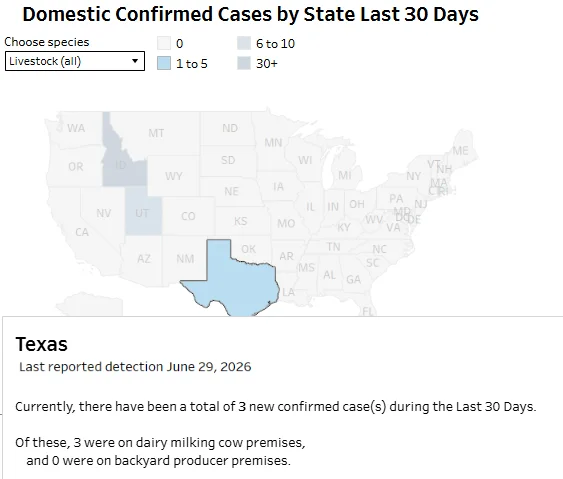563x479 pixels.
Task: Click Utah (UT) on the map
Action: (143, 214)
